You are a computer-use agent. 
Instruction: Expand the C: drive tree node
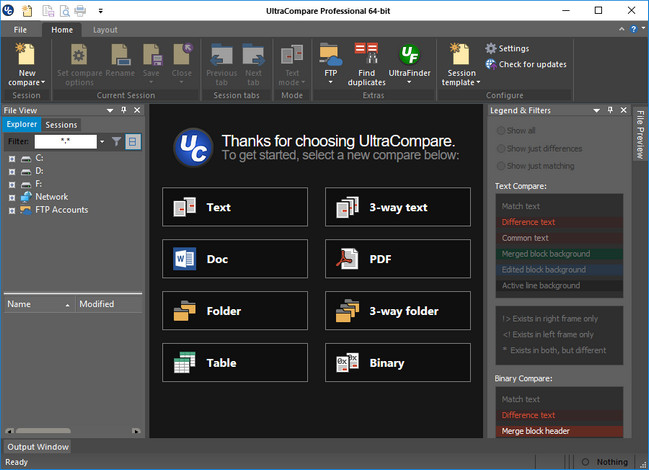pyautogui.click(x=11, y=158)
